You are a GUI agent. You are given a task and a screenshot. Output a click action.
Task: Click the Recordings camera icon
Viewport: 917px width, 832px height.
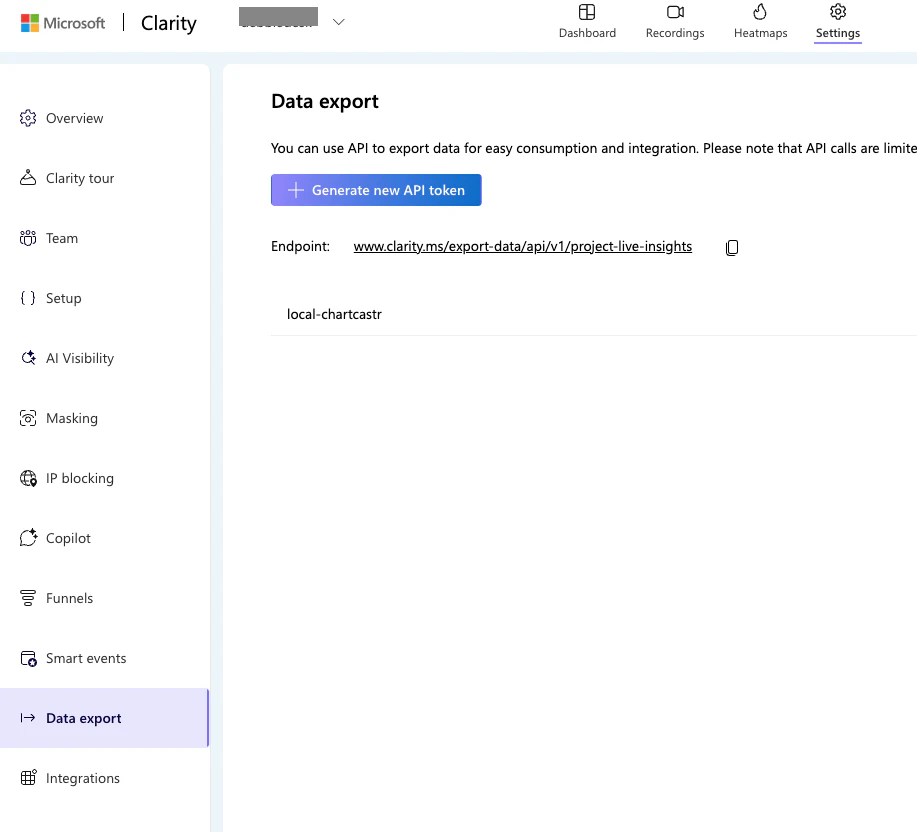click(x=675, y=12)
